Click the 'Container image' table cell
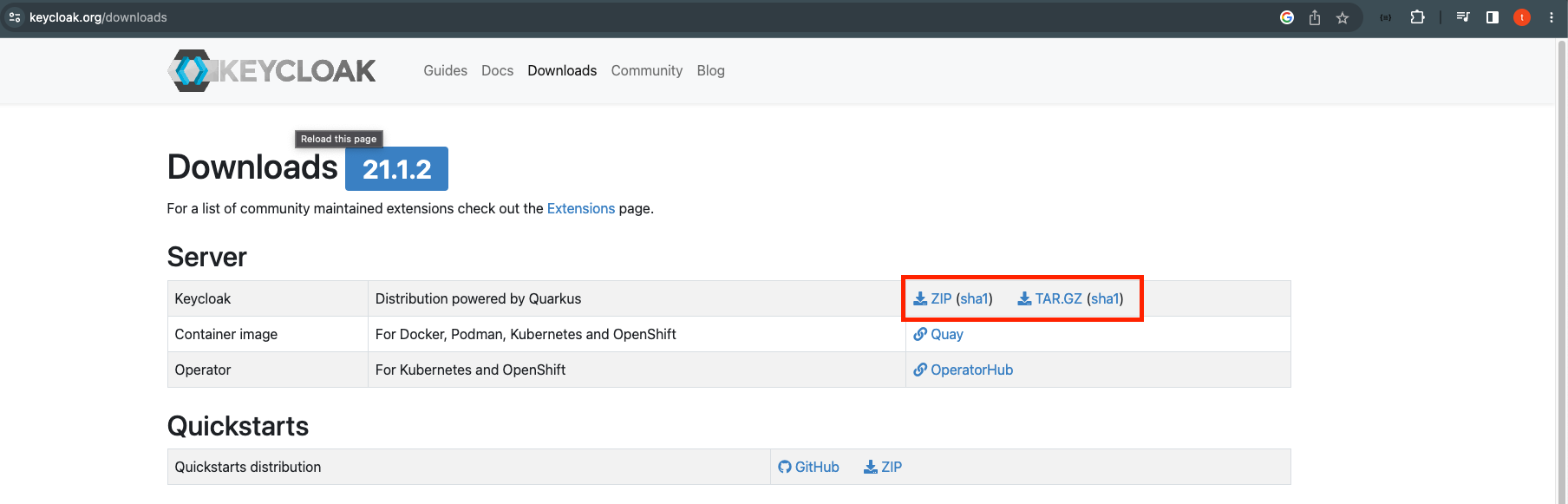Screen dimensions: 1568x504 coord(268,334)
